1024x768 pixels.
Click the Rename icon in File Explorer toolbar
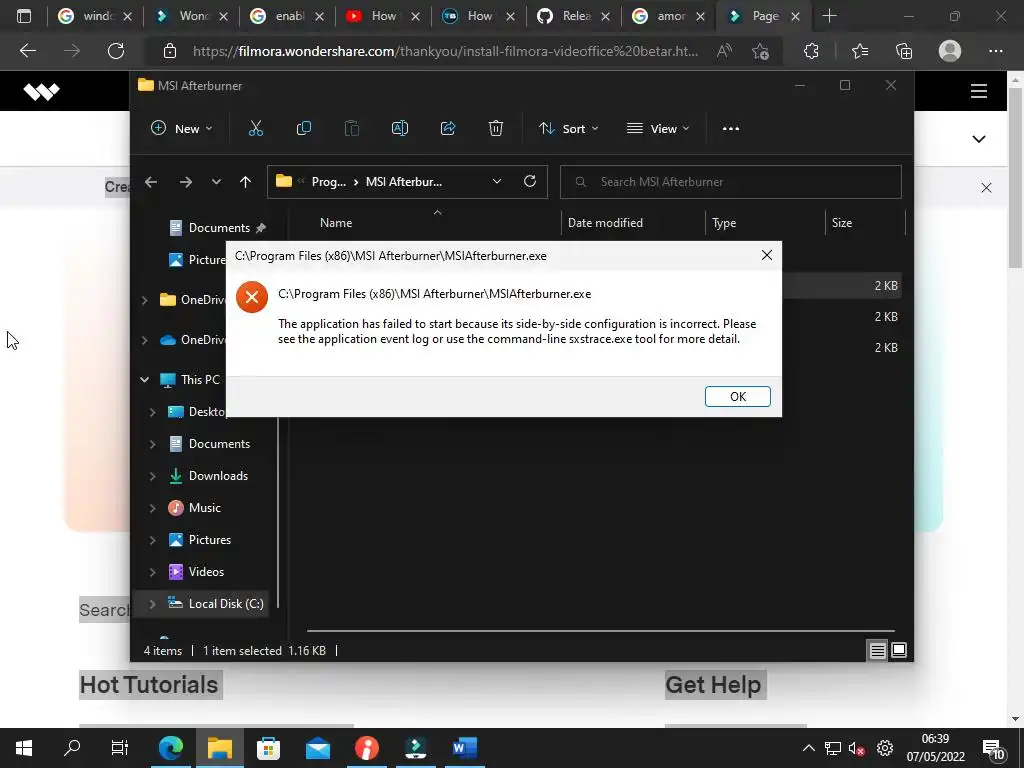(400, 129)
